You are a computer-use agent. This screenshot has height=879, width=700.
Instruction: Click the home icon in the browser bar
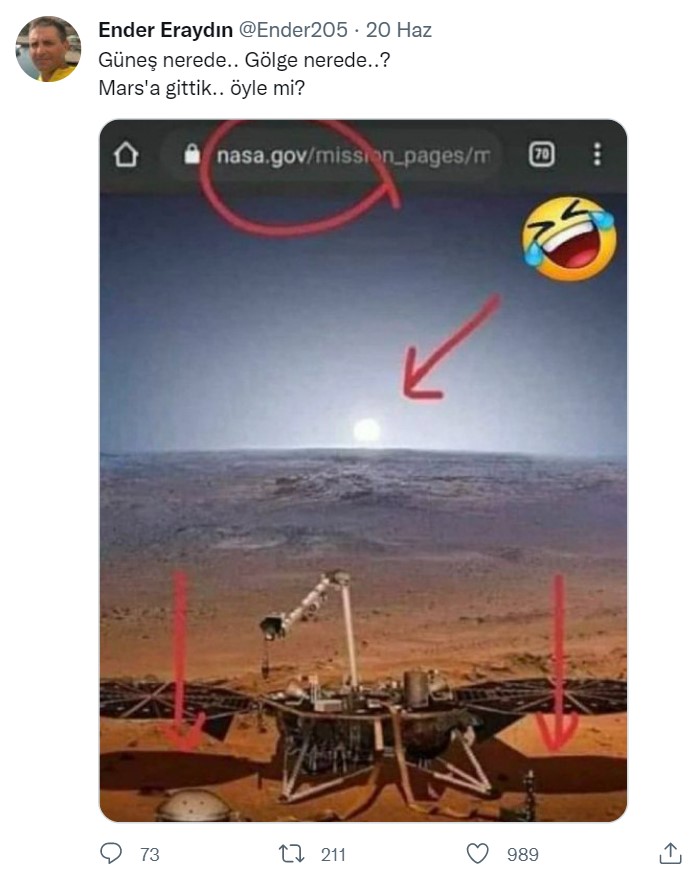pyautogui.click(x=126, y=154)
